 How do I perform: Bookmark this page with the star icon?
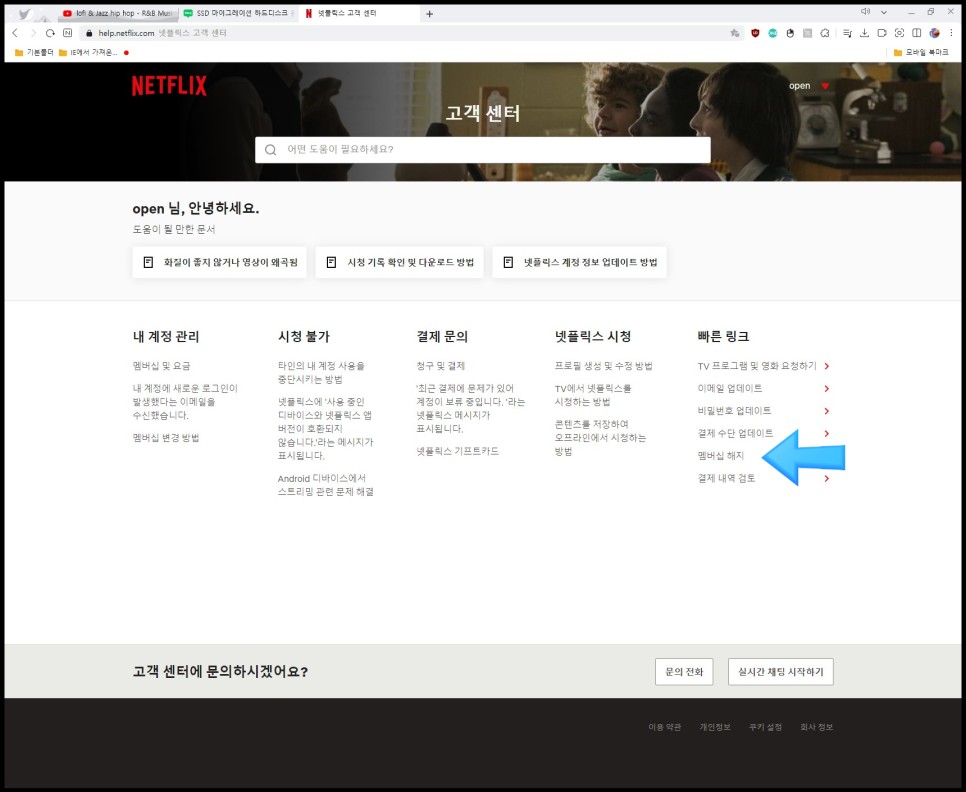coord(734,33)
